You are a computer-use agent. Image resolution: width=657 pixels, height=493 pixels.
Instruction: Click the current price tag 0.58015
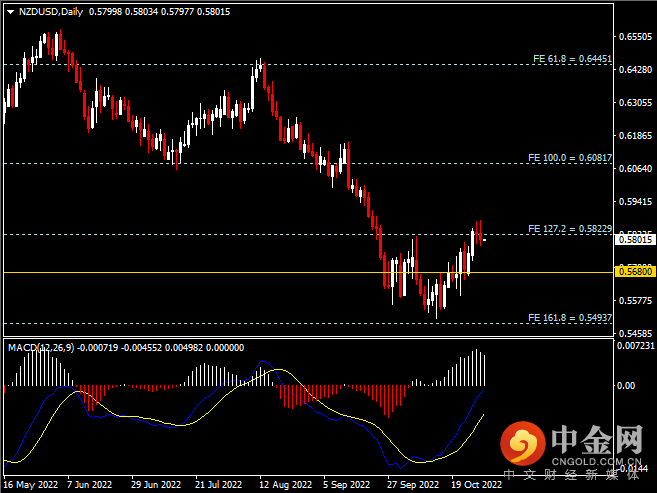point(635,240)
